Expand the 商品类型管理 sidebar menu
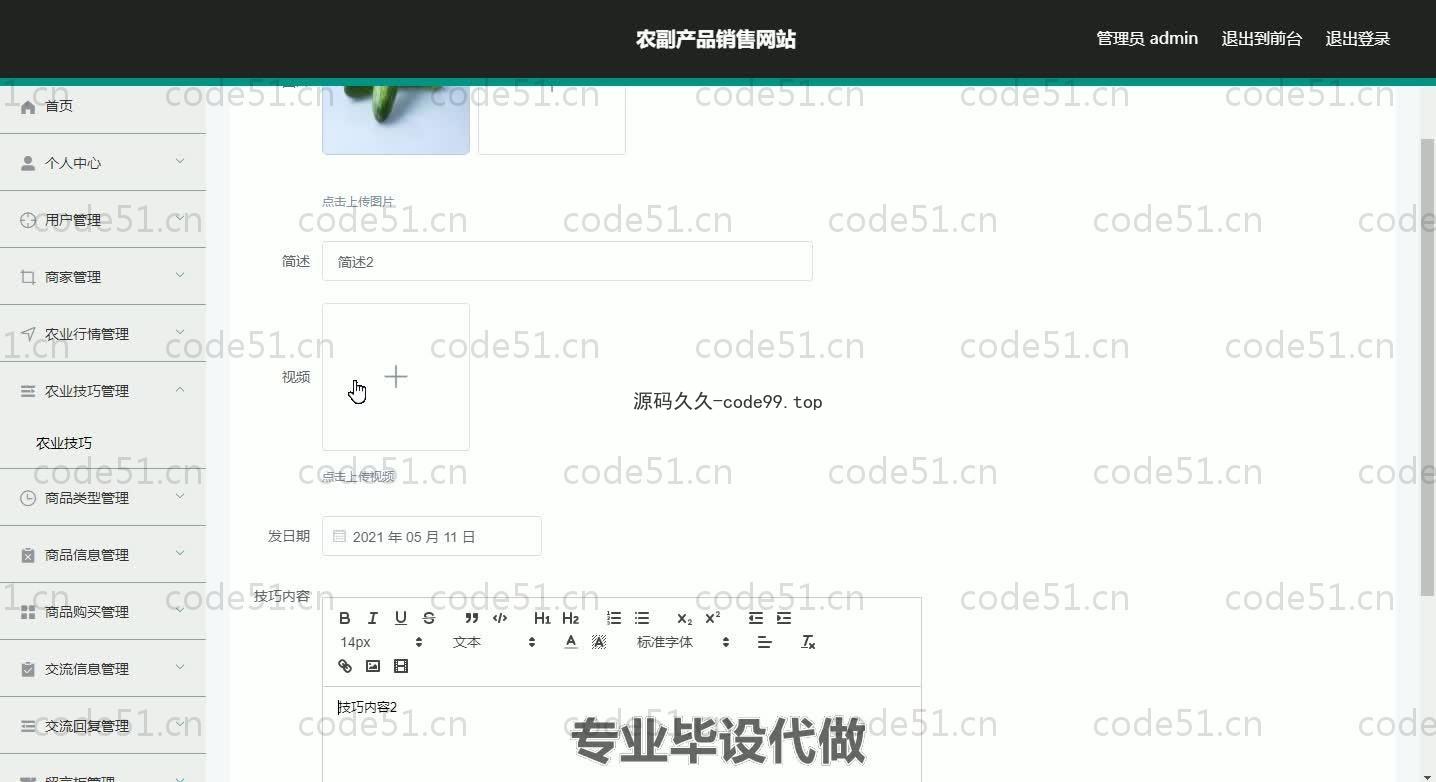 coord(103,497)
